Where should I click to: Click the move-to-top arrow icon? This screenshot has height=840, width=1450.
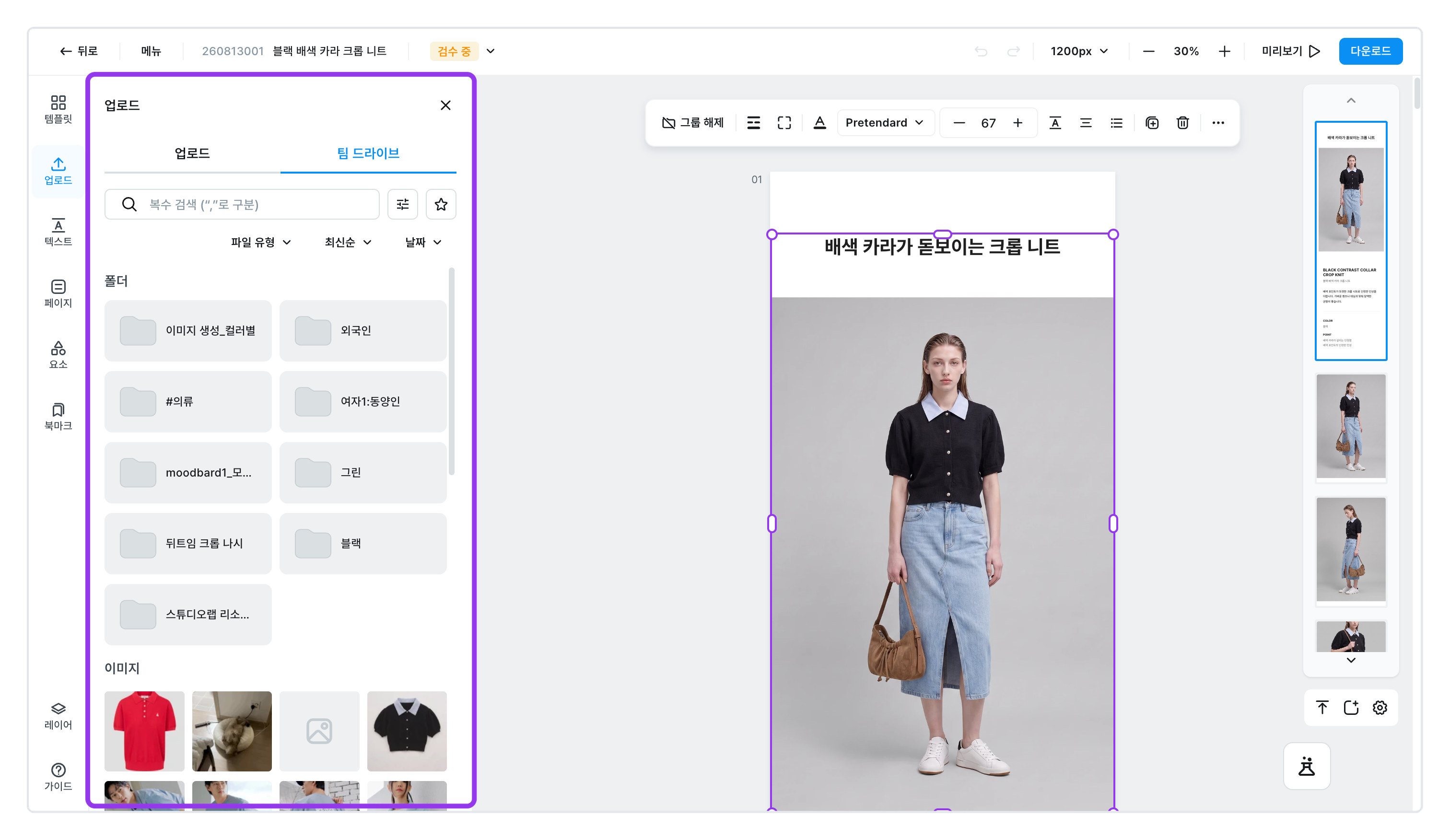(1322, 707)
